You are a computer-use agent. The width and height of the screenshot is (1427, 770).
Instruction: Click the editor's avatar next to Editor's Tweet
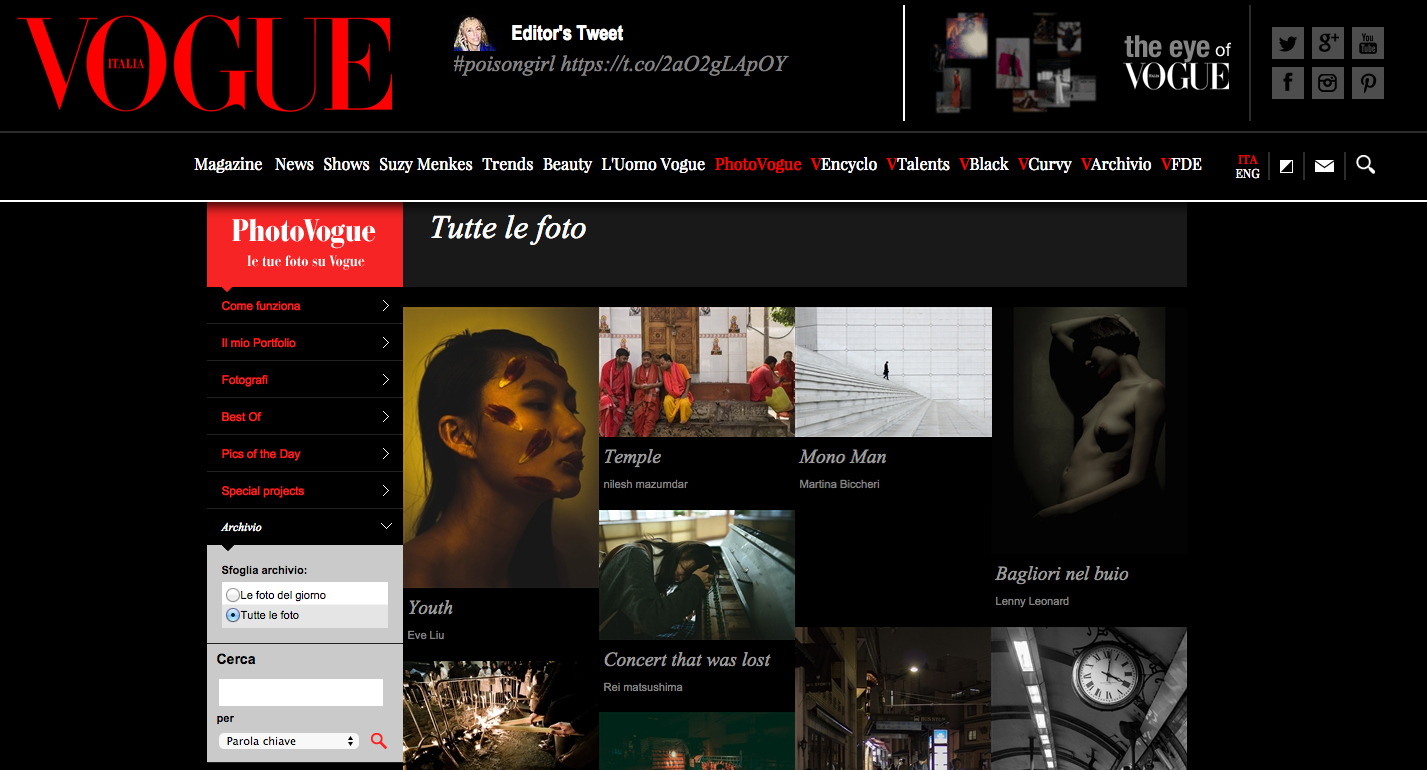(x=475, y=34)
